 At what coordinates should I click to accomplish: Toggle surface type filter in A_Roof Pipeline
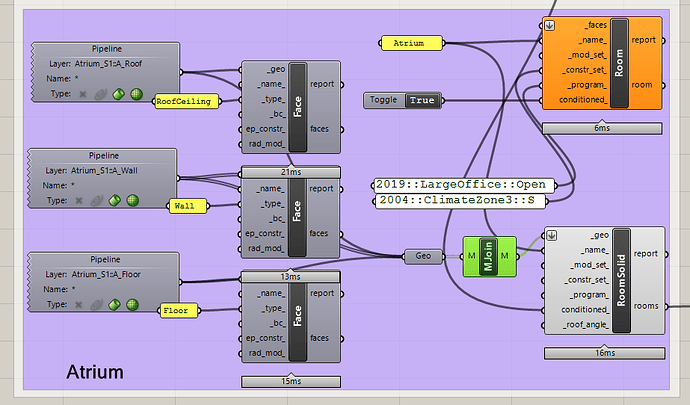coord(118,94)
